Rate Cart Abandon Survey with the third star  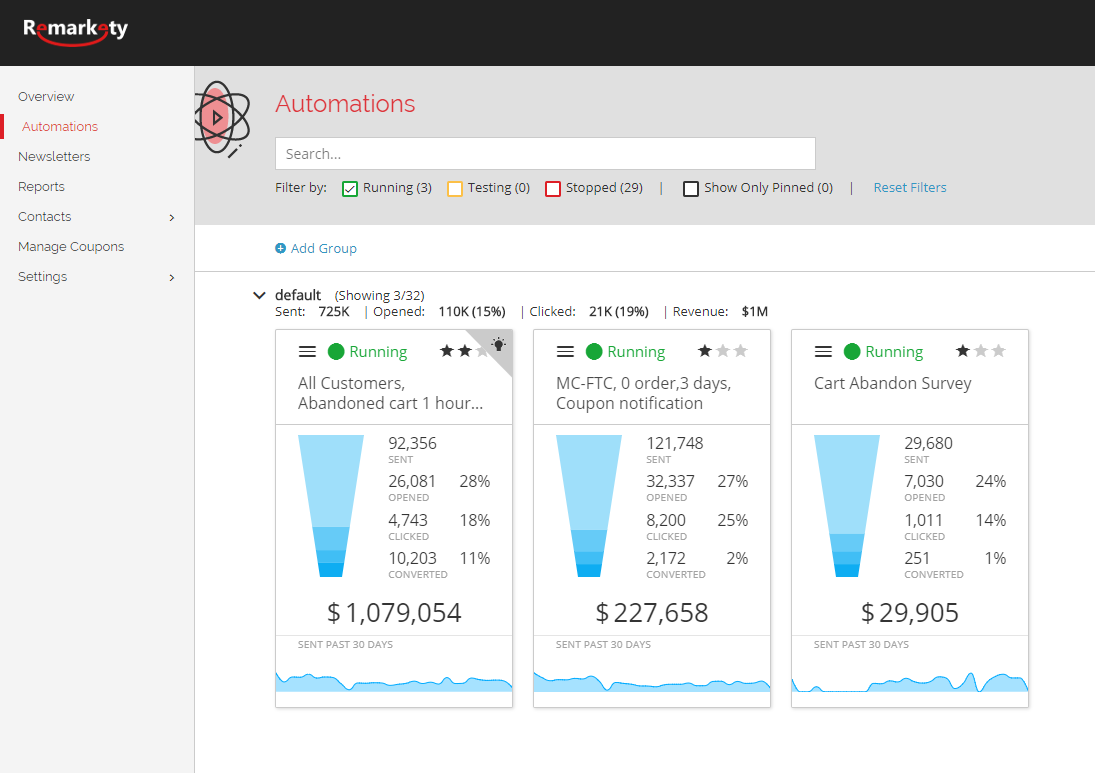998,350
